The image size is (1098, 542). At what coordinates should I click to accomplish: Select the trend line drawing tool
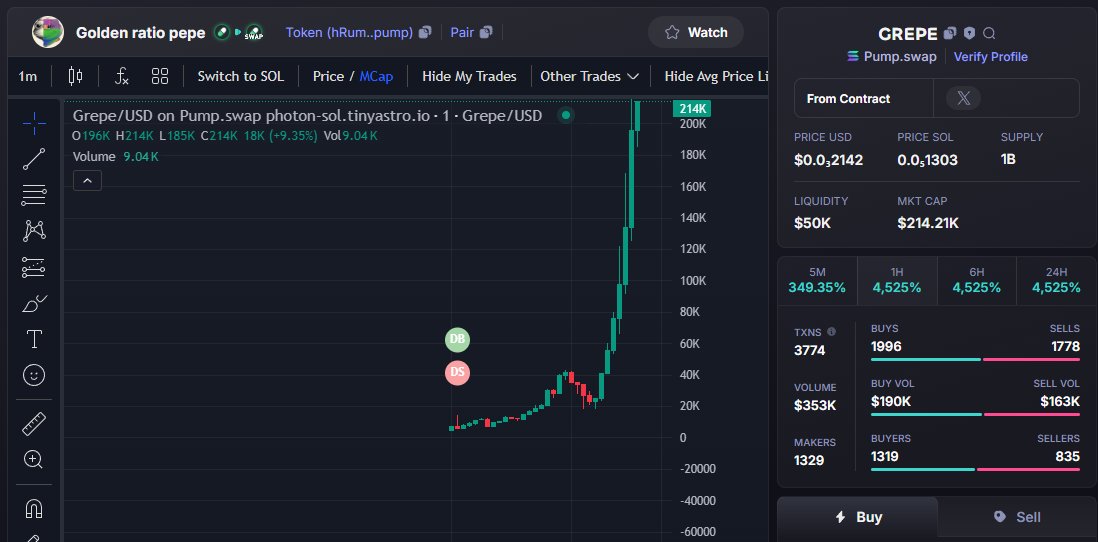[34, 159]
